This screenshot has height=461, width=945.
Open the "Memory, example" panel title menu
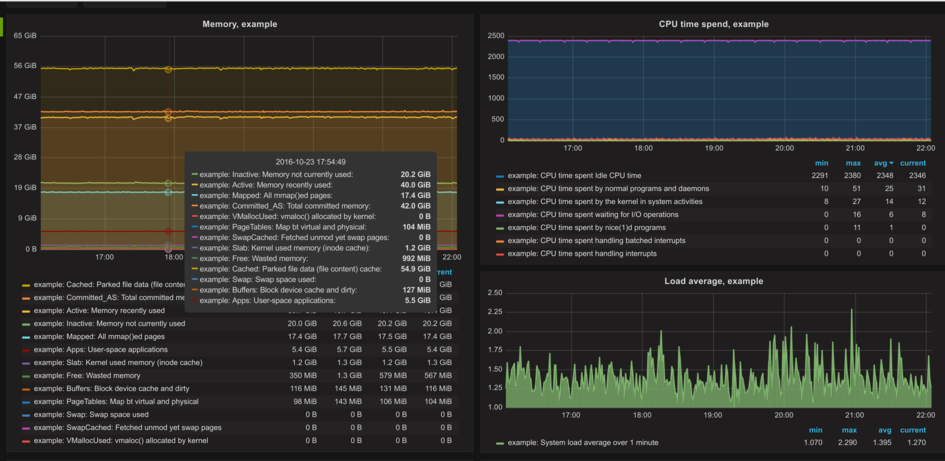pos(239,24)
